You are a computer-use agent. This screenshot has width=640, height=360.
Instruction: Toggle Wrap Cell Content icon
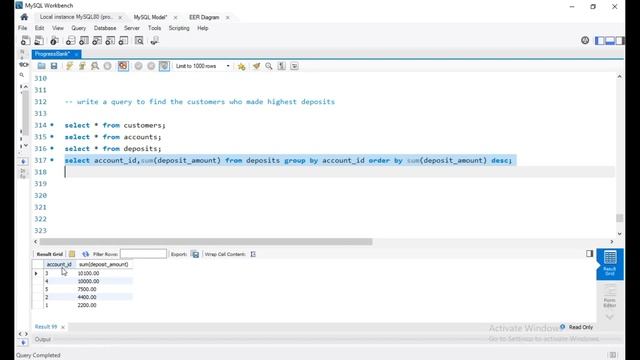(253, 254)
